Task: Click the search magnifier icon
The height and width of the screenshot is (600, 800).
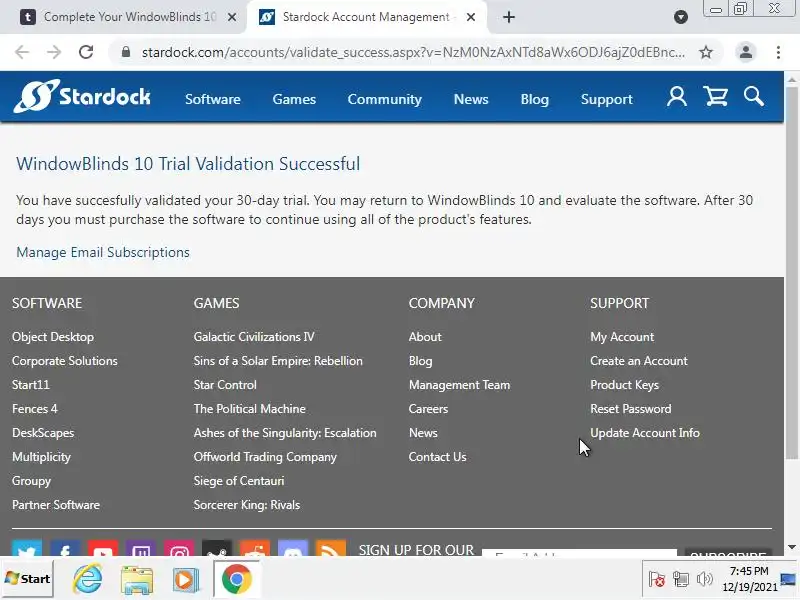Action: coord(754,96)
